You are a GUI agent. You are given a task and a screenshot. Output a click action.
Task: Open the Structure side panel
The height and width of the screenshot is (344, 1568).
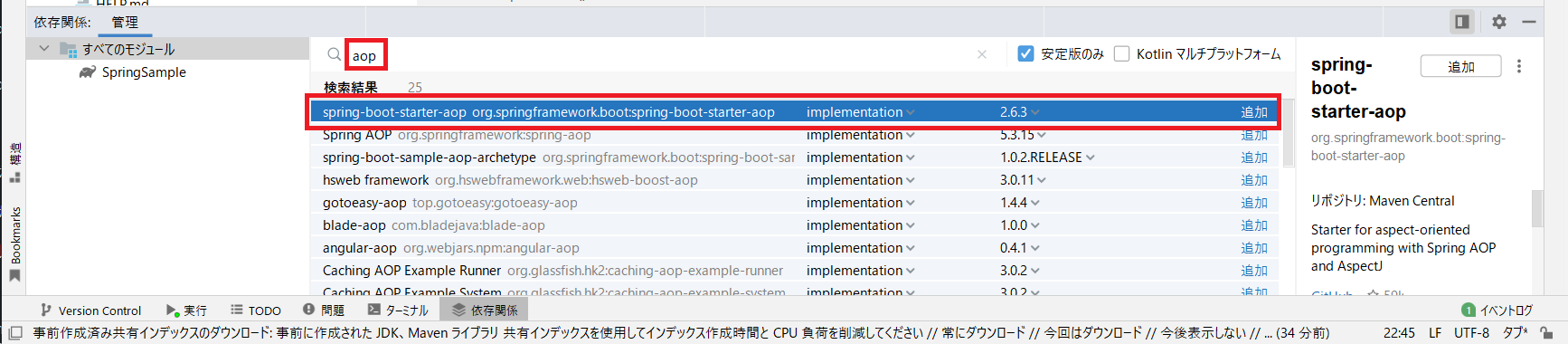click(14, 162)
